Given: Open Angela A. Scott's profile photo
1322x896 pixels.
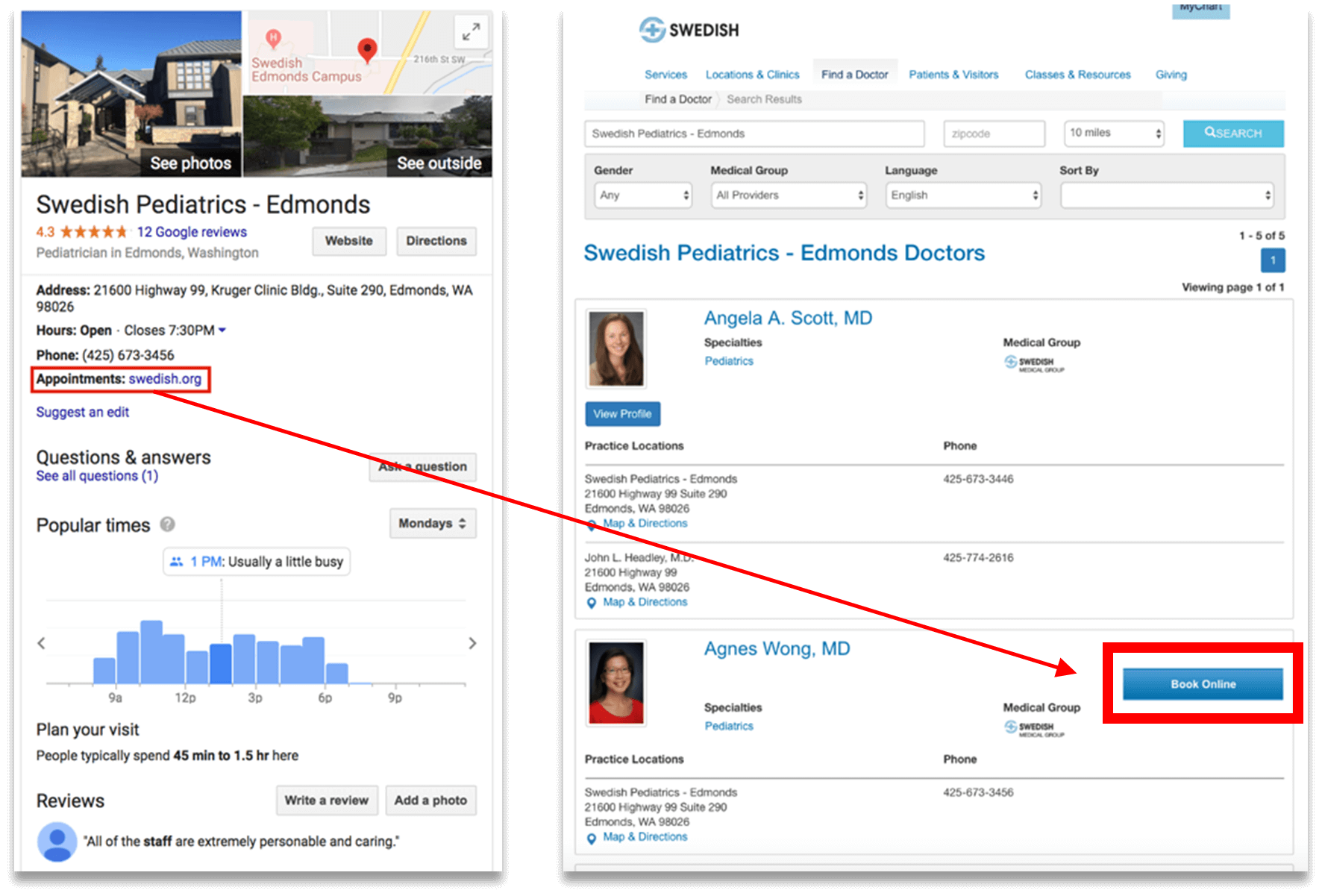Looking at the screenshot, I should pyautogui.click(x=616, y=348).
